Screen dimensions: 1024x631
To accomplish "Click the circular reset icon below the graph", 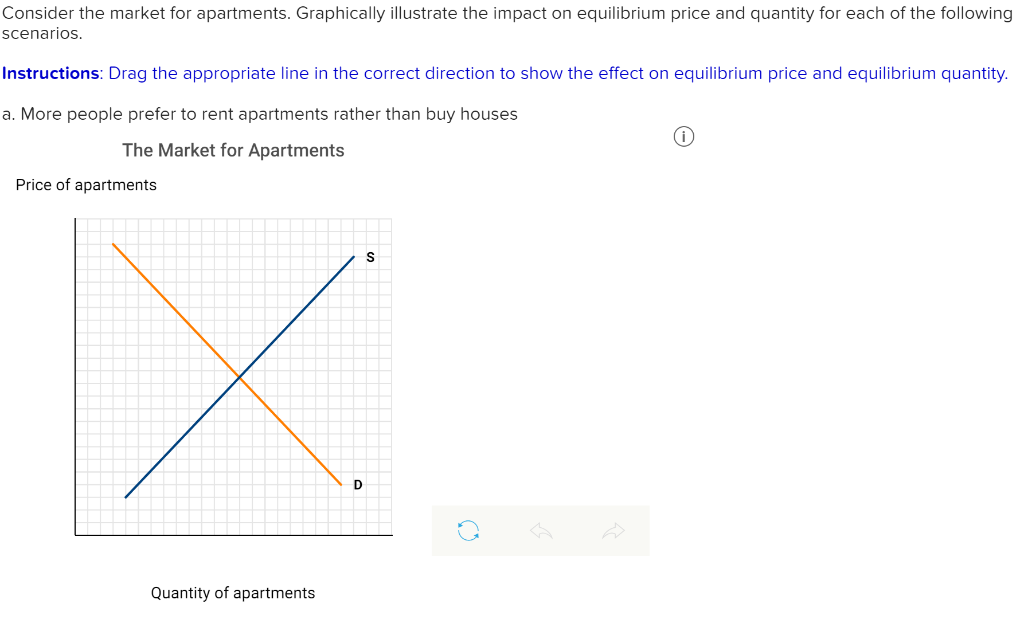I will 467,530.
